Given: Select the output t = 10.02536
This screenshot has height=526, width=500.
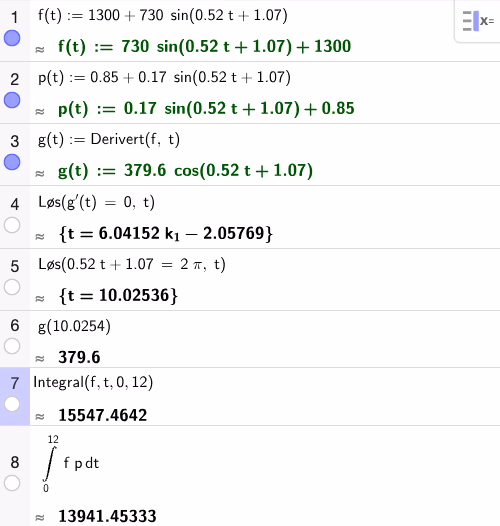Looking at the screenshot, I should (x=118, y=296).
